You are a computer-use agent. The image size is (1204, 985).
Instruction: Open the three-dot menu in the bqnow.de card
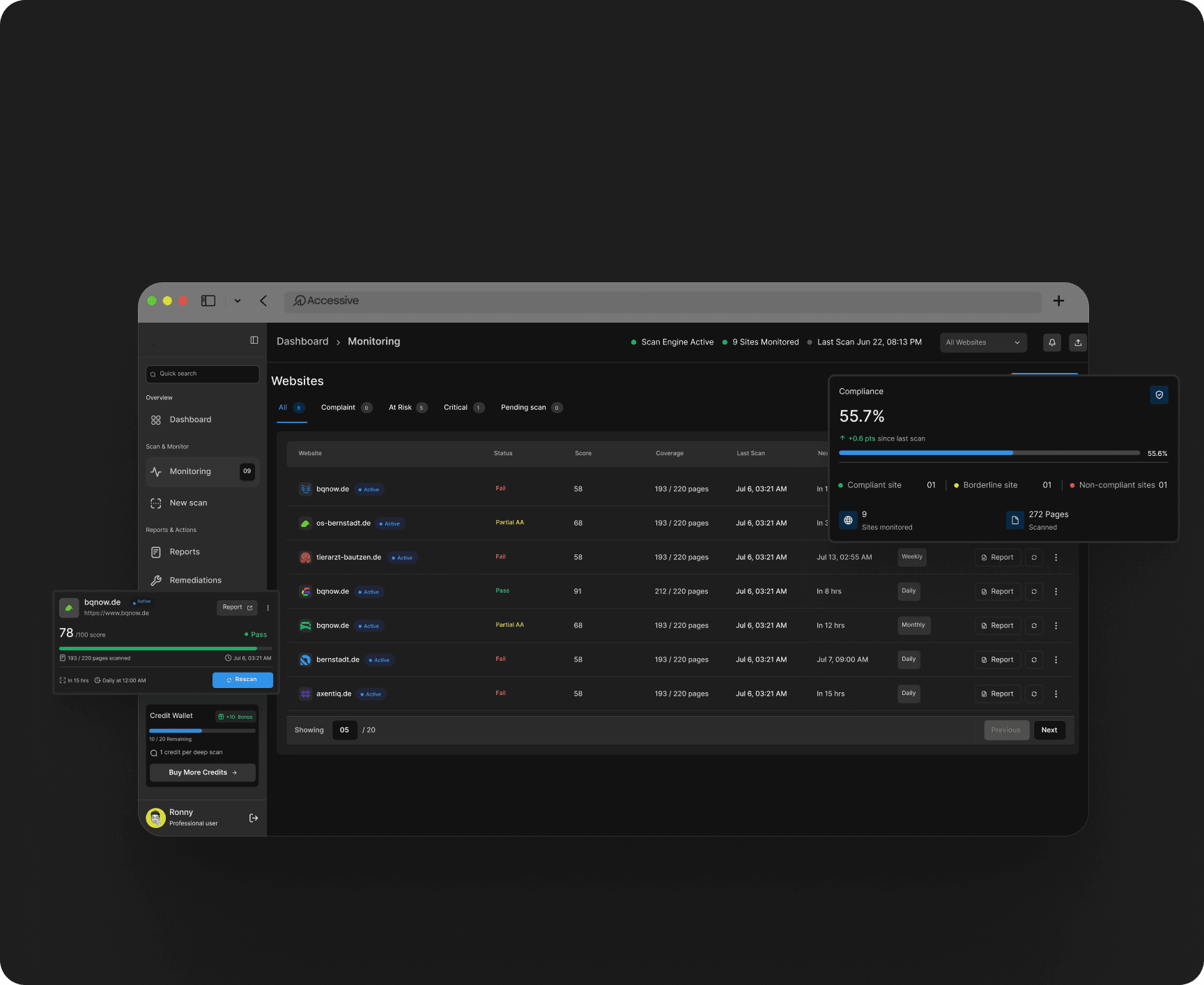(x=268, y=608)
